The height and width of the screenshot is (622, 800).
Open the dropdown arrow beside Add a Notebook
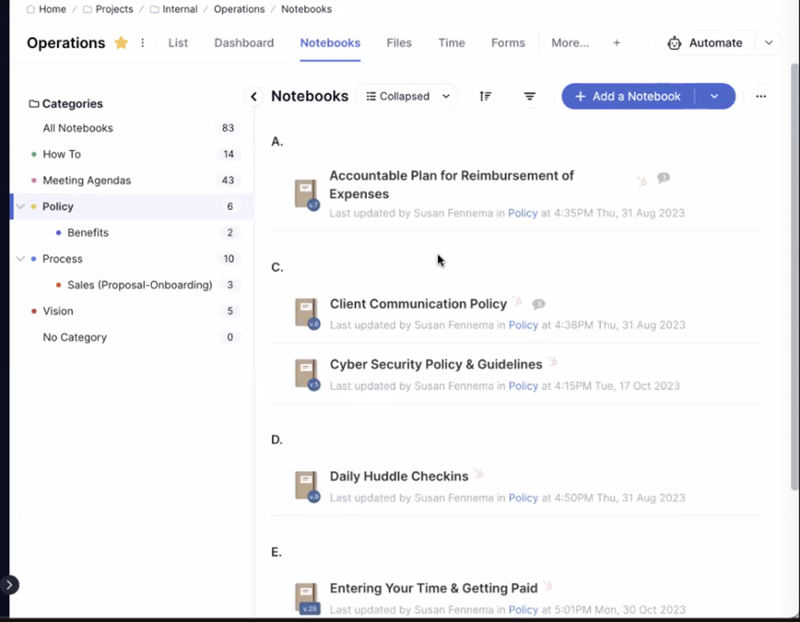tap(714, 96)
